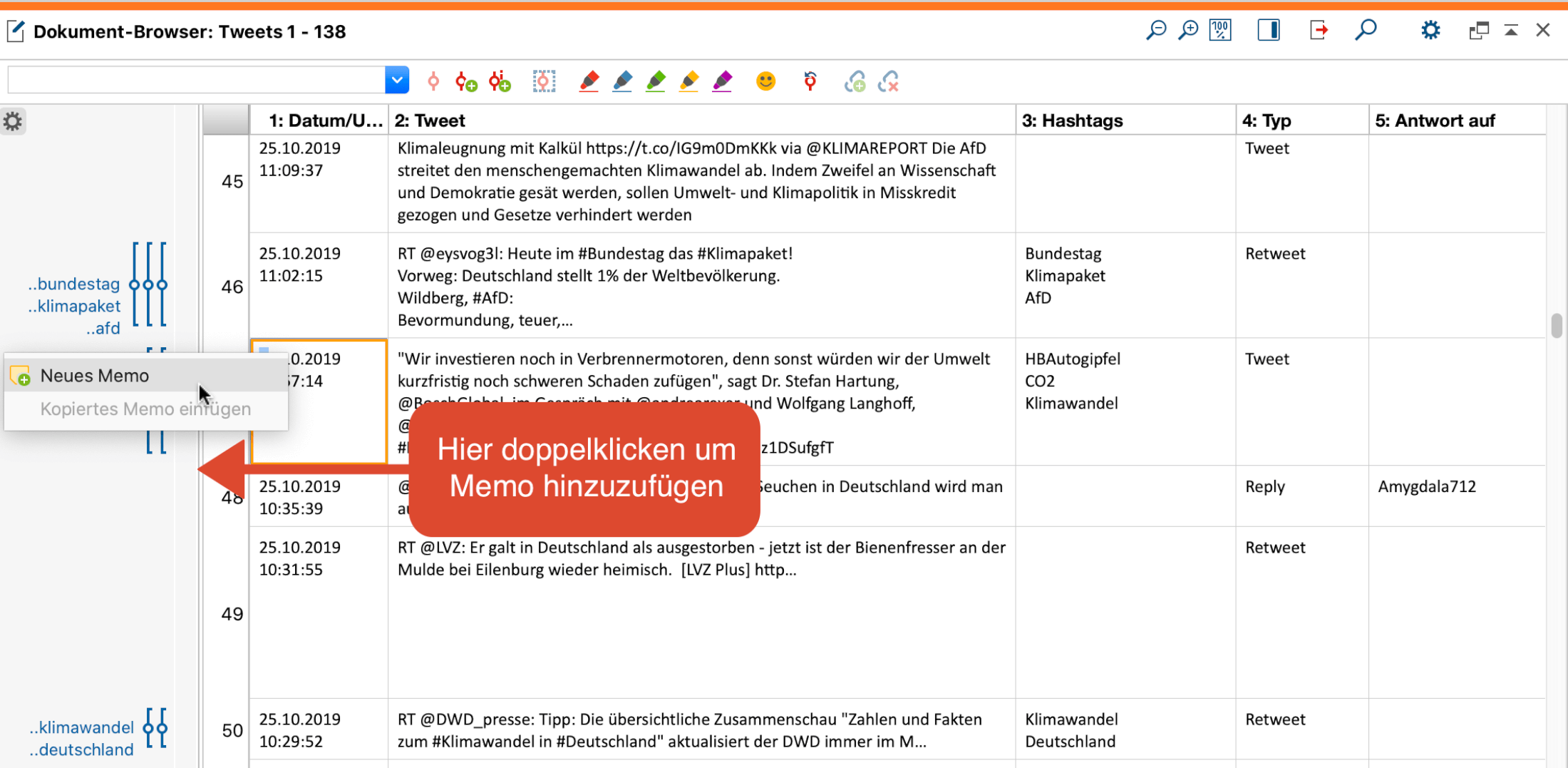Click the emoticode smiley icon
The image size is (1568, 768).
(x=765, y=81)
